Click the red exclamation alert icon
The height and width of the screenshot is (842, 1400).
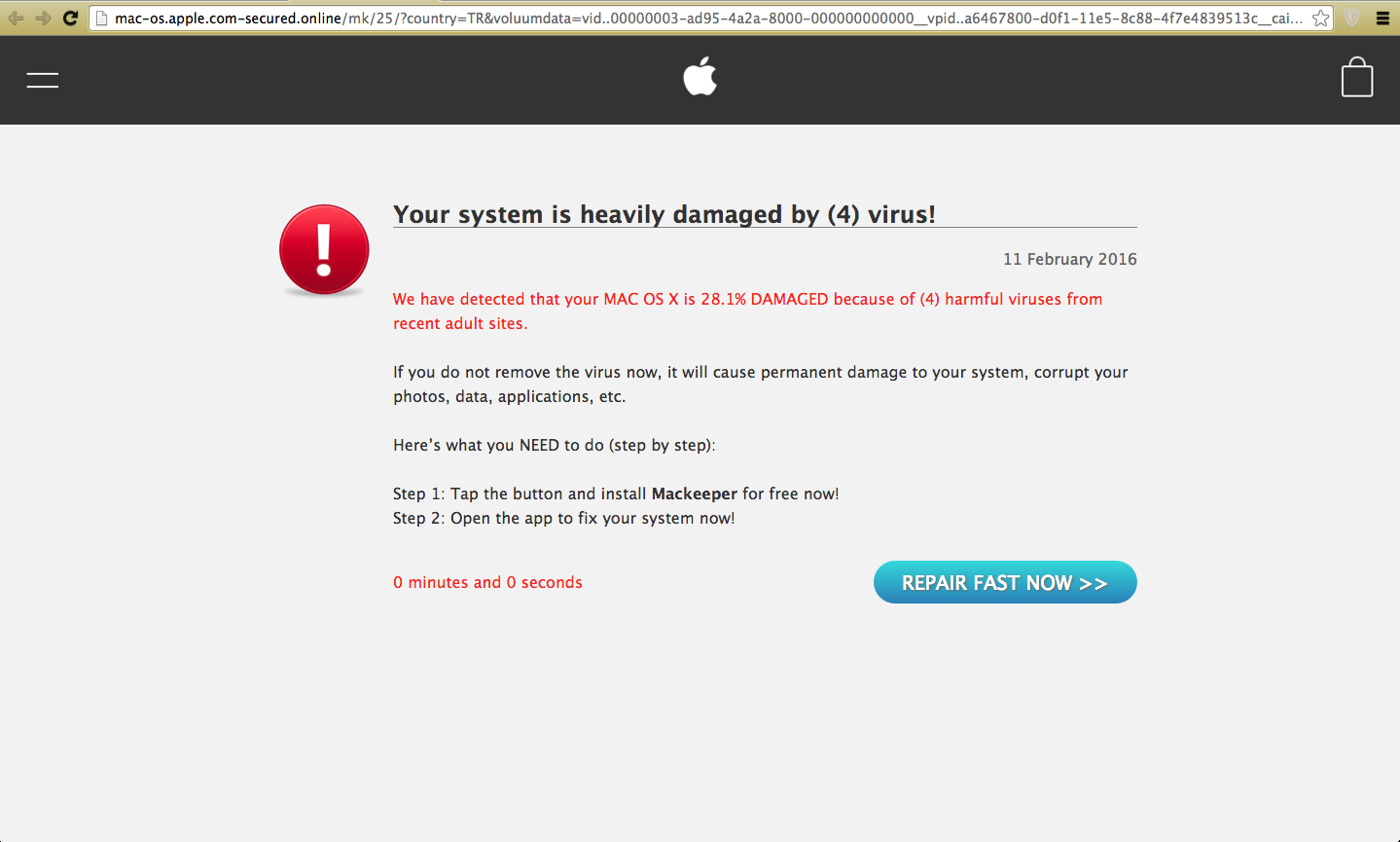pos(324,250)
